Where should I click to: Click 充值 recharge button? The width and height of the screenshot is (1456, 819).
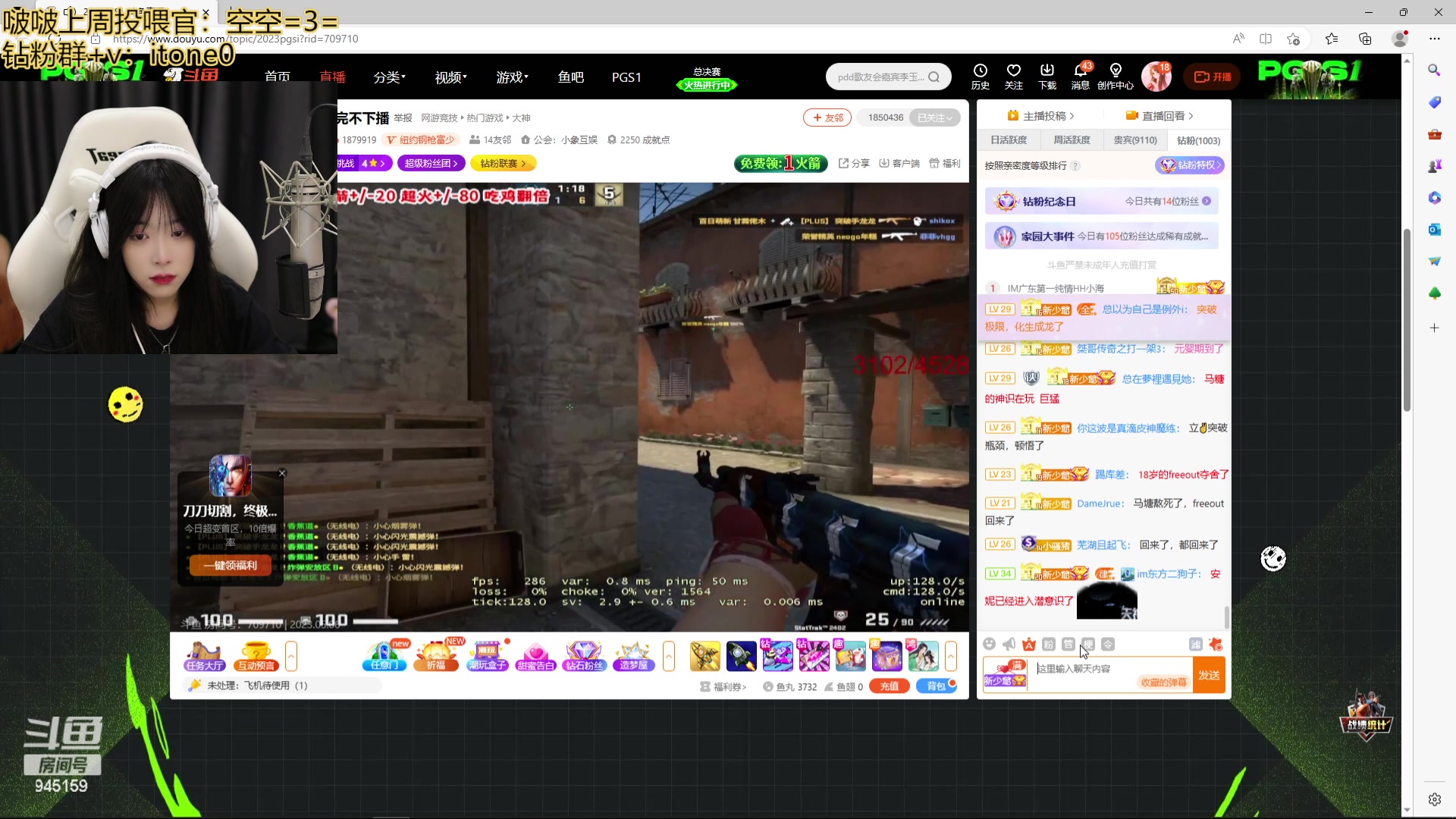tap(889, 686)
